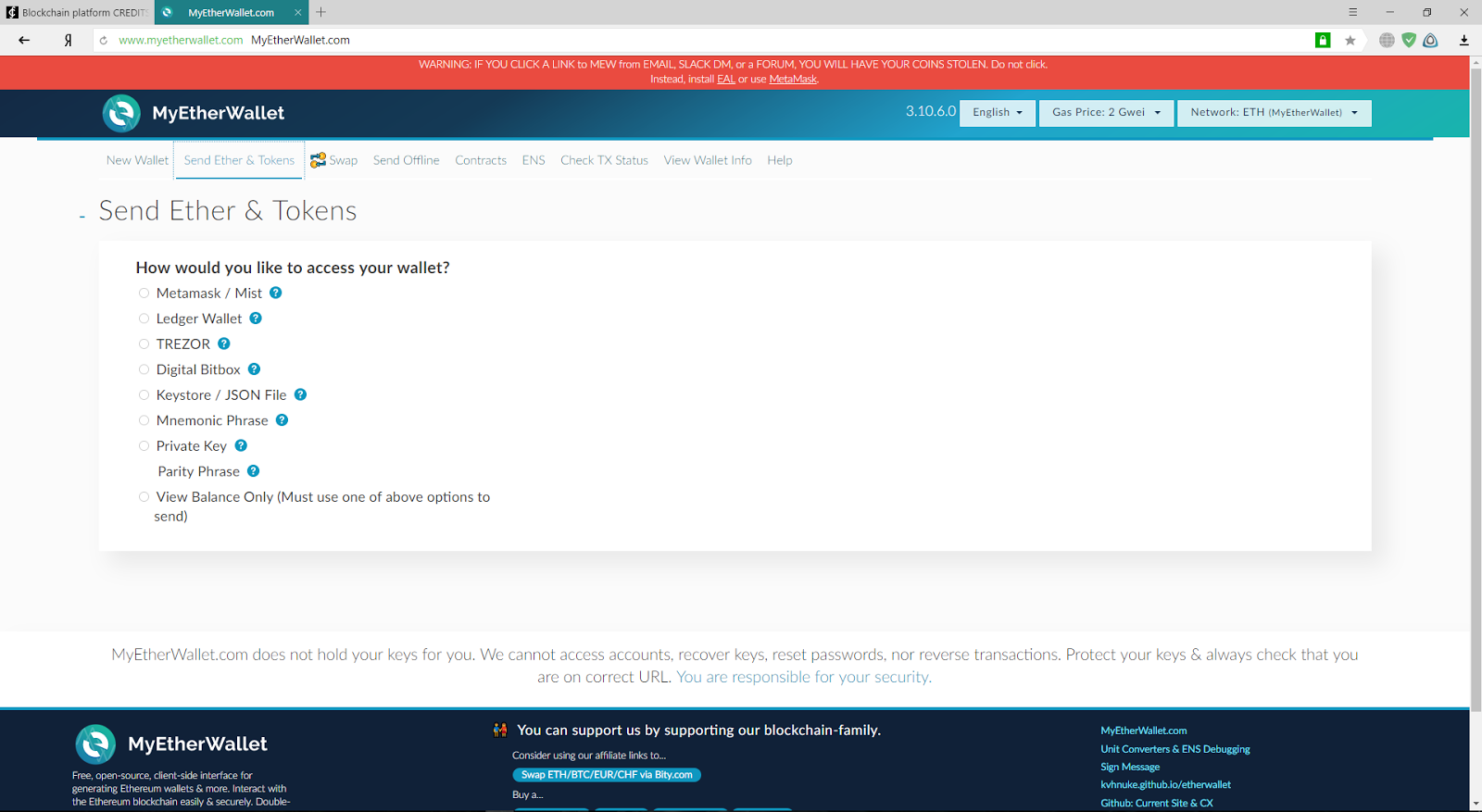
Task: Click the 3.10.6.0 version number
Action: point(931,111)
